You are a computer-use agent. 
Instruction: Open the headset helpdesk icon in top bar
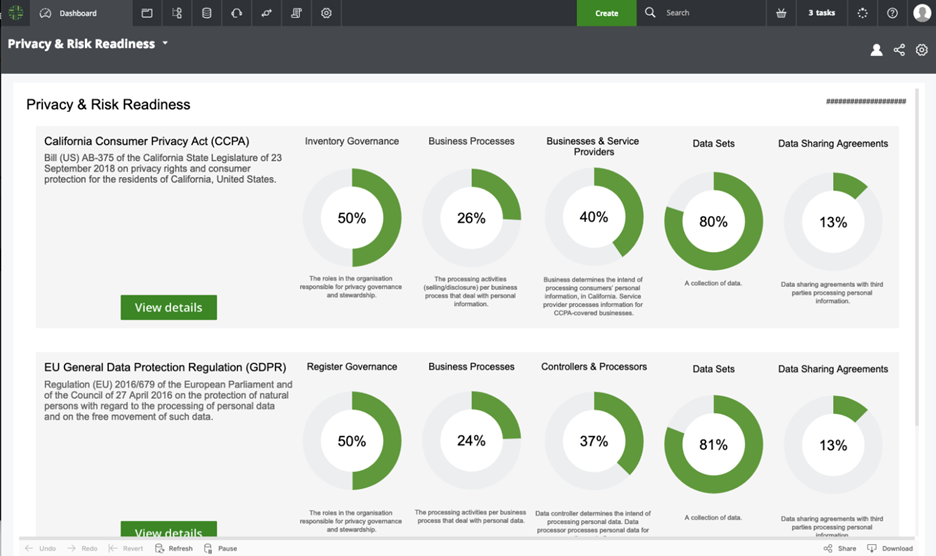pyautogui.click(x=236, y=13)
